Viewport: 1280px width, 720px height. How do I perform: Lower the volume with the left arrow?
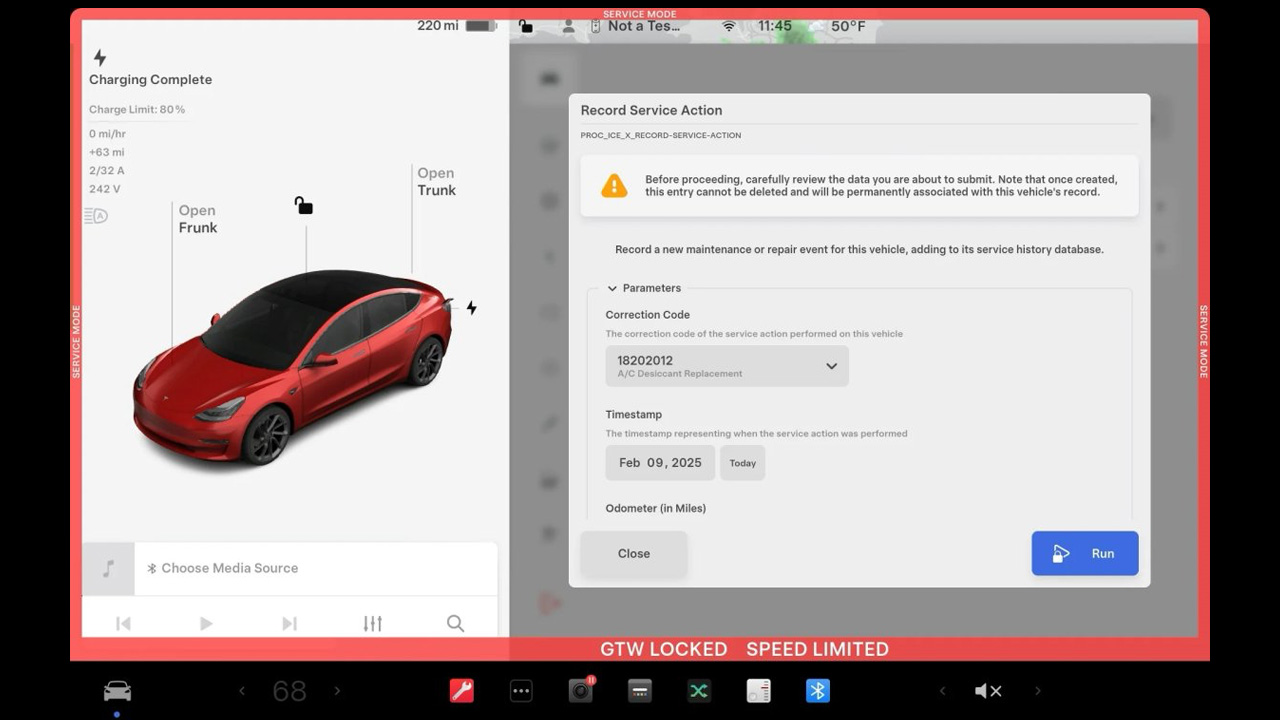pyautogui.click(x=942, y=691)
